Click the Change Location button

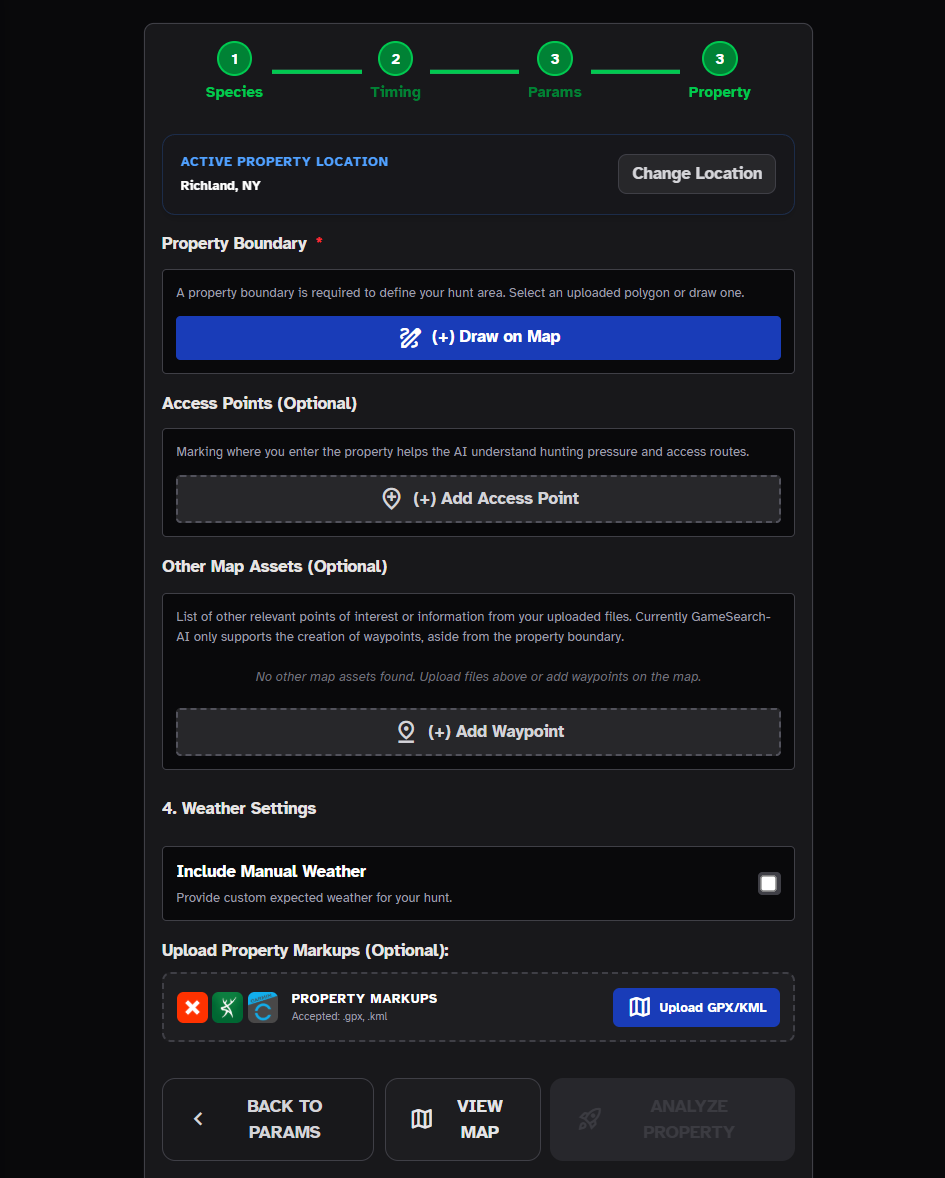(697, 174)
